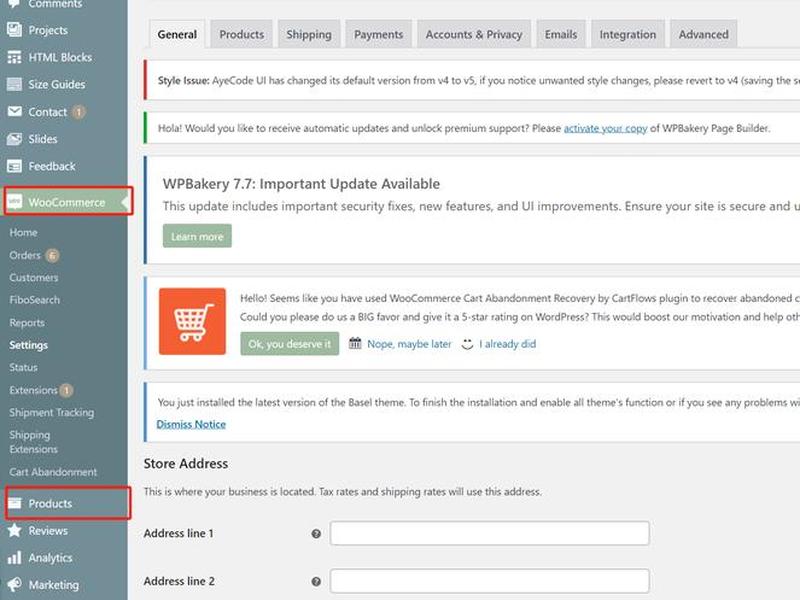Open the Analytics menu label
800x600 pixels.
[50, 558]
